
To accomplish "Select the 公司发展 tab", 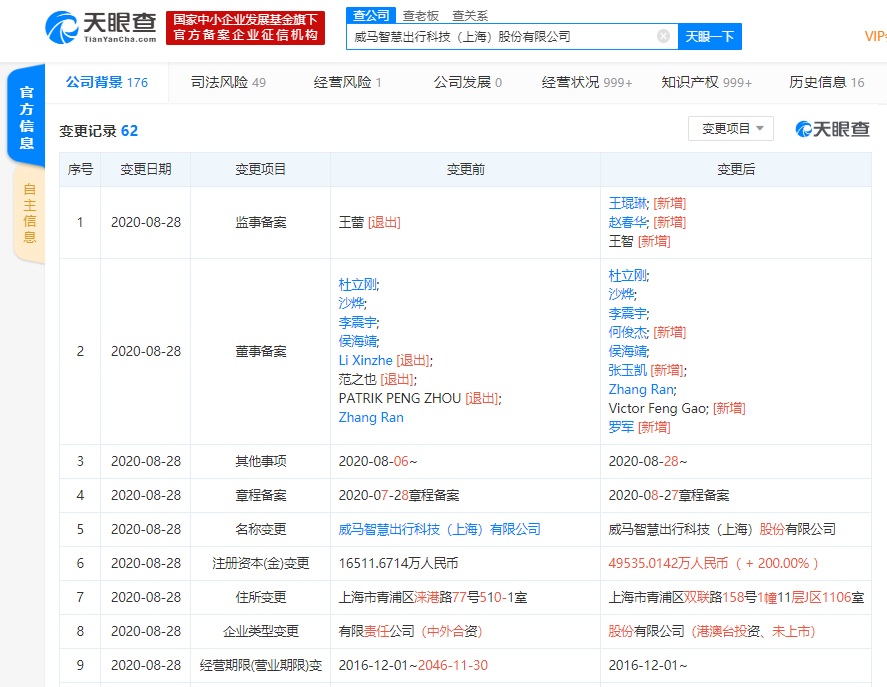I will tap(467, 82).
